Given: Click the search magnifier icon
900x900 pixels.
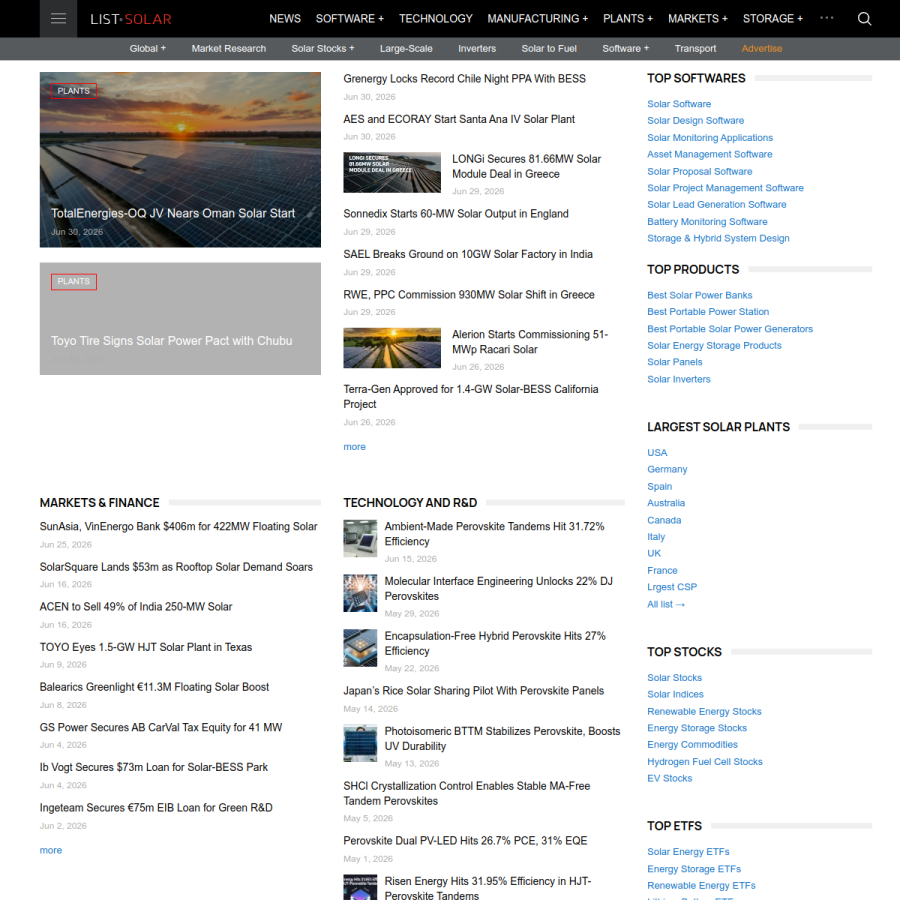Looking at the screenshot, I should 864,19.
